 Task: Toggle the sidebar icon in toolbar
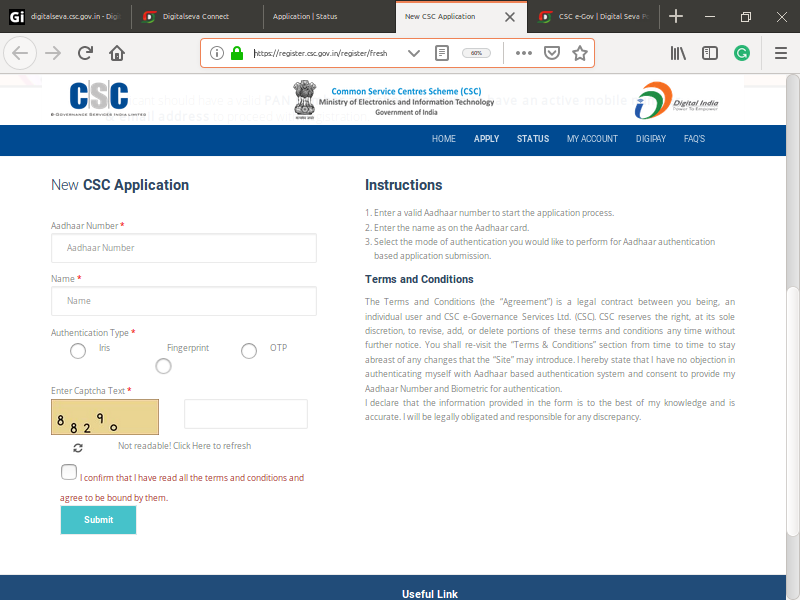[710, 53]
